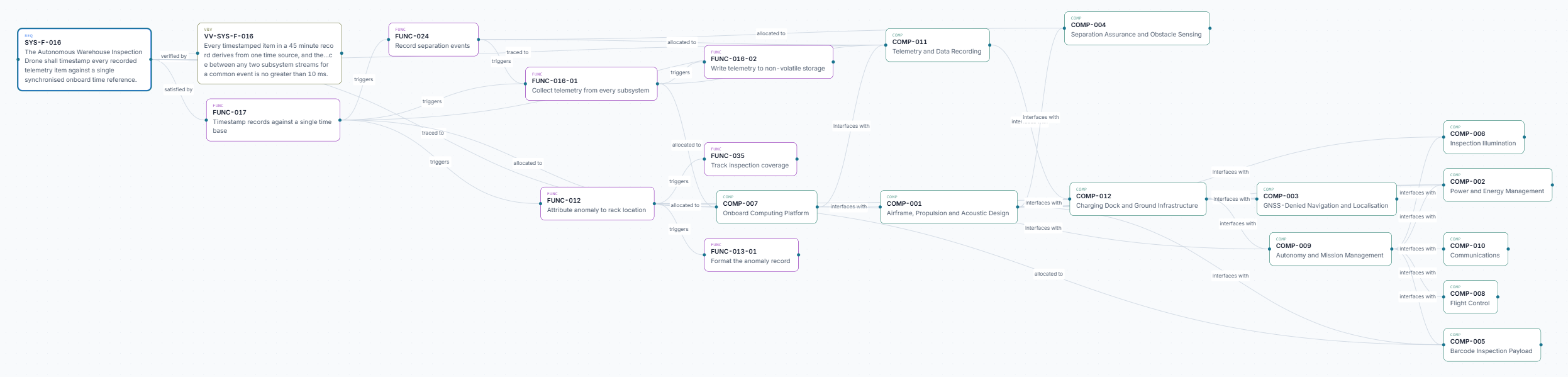This screenshot has width=1568, height=377.
Task: Select the "satisfied by" edge label
Action: click(x=179, y=89)
